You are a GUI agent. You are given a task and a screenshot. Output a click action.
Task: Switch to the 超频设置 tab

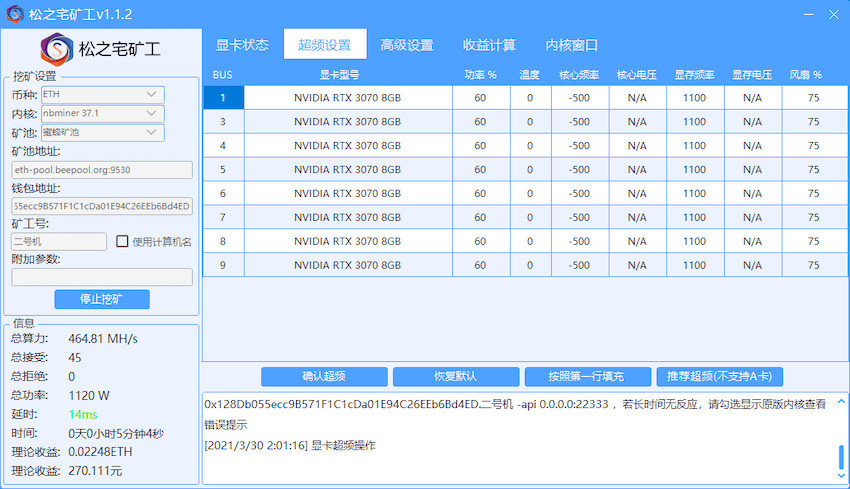pos(325,44)
